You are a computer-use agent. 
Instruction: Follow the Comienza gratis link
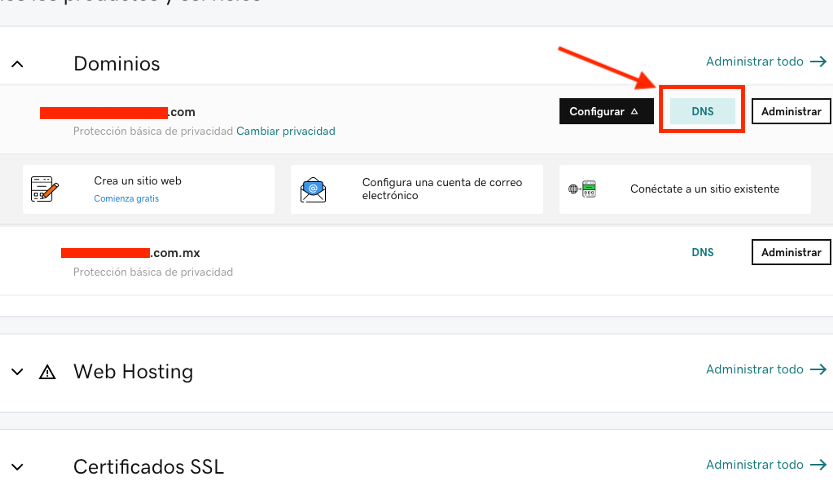pos(126,198)
